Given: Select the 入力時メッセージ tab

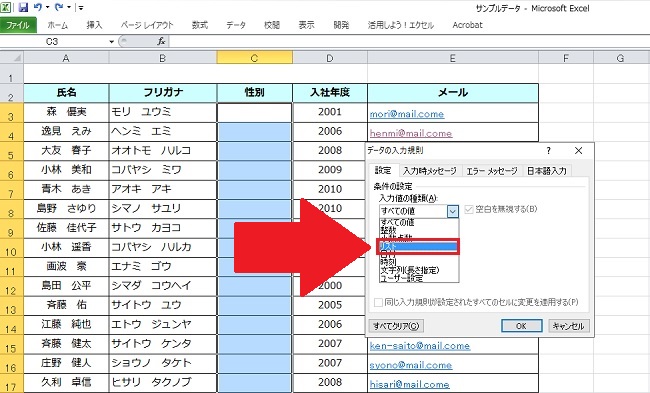Looking at the screenshot, I should (x=430, y=171).
